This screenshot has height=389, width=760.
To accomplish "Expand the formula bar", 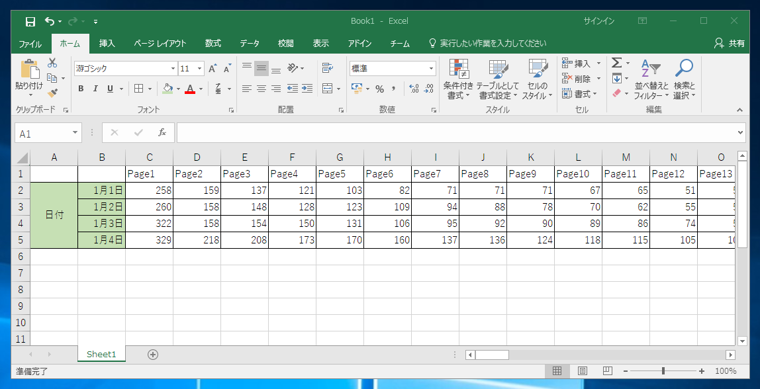I will click(x=740, y=132).
